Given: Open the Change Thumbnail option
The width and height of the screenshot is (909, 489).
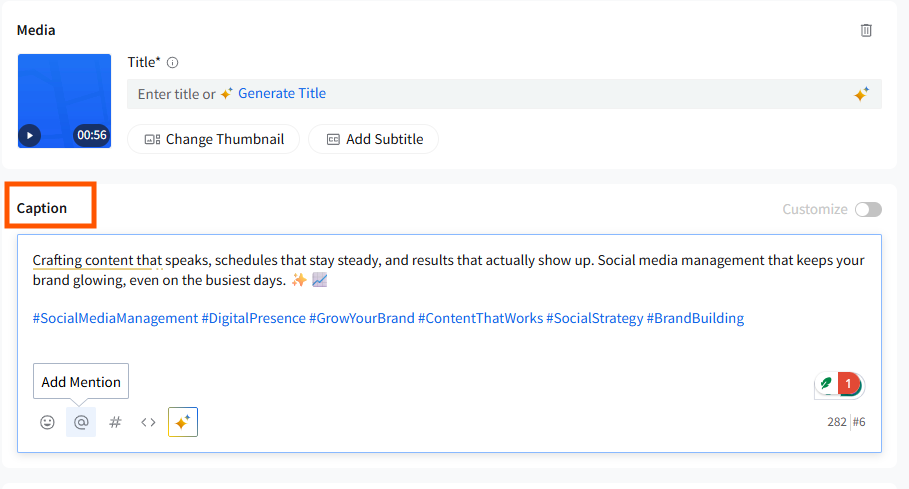Looking at the screenshot, I should click(x=213, y=139).
